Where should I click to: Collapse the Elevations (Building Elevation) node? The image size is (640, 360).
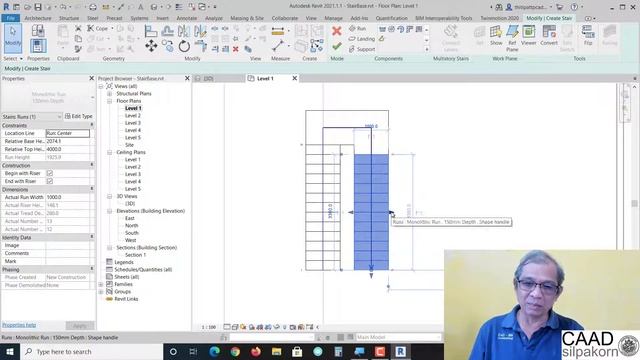point(109,211)
